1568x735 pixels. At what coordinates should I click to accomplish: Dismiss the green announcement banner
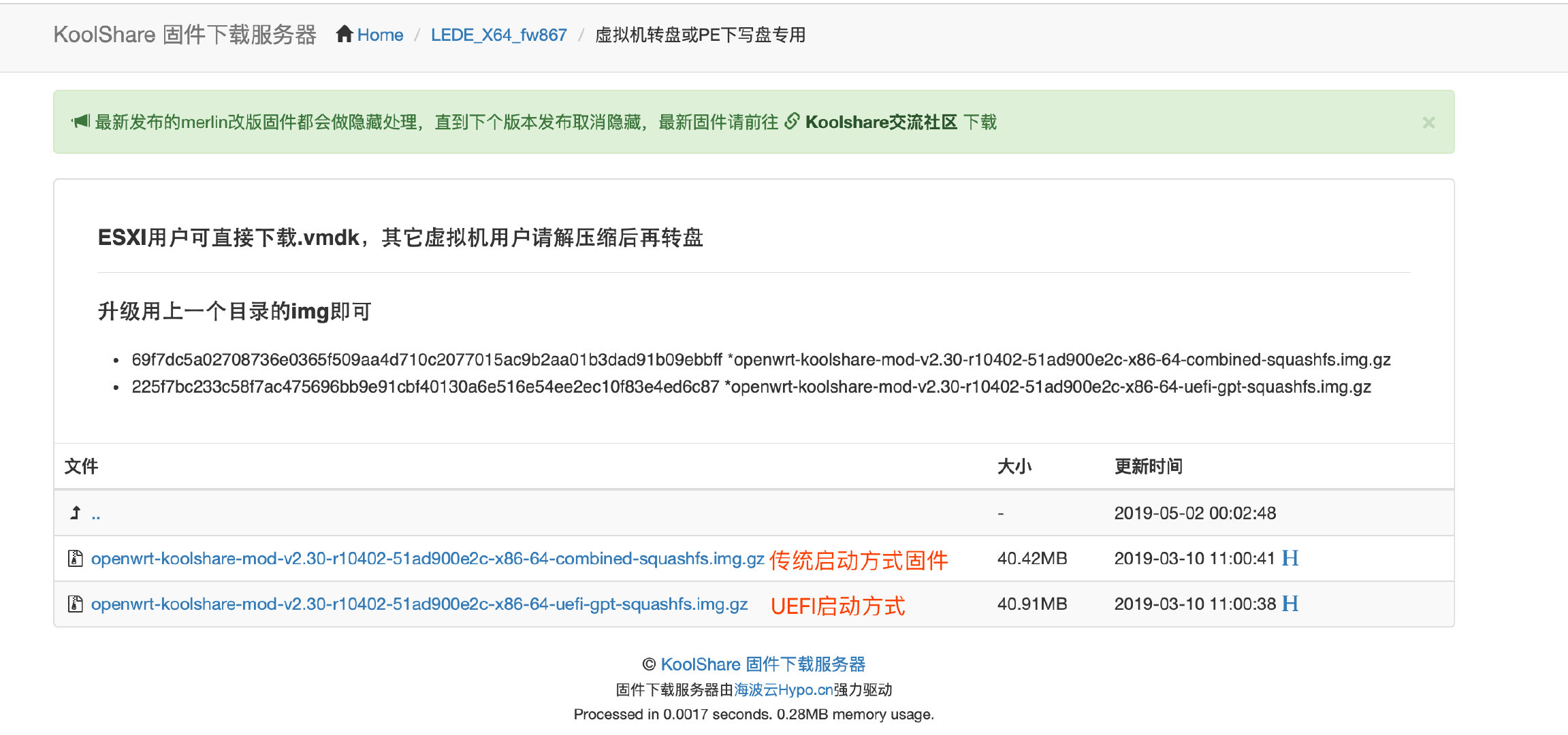(x=1428, y=122)
